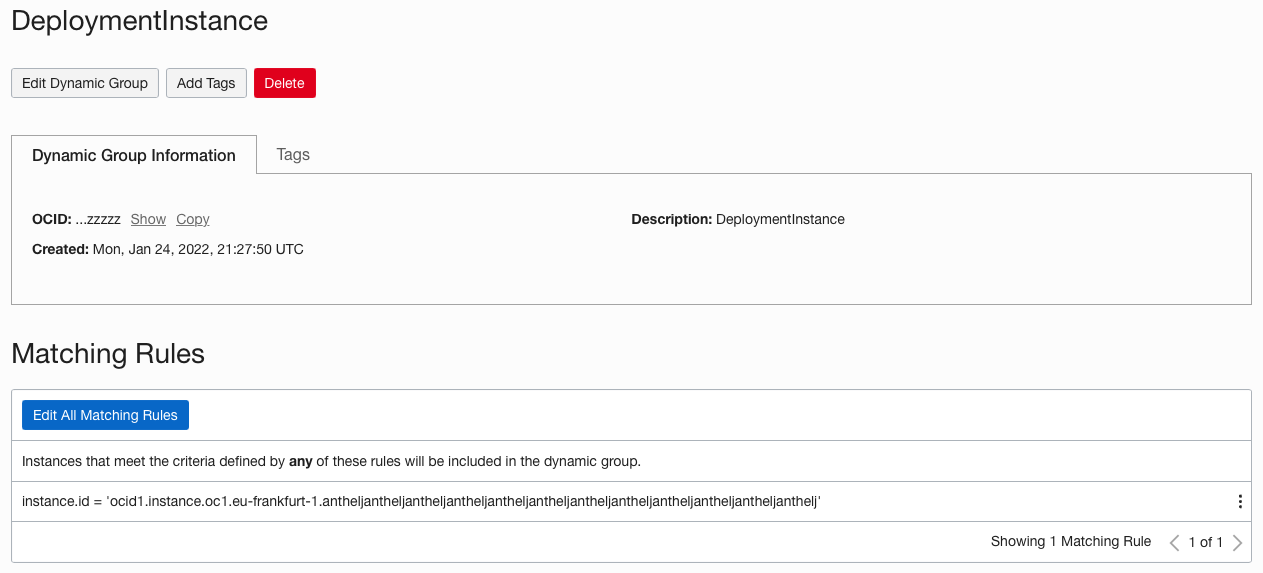This screenshot has width=1263, height=573.
Task: Open the matching rule actions kebab menu
Action: [1240, 502]
